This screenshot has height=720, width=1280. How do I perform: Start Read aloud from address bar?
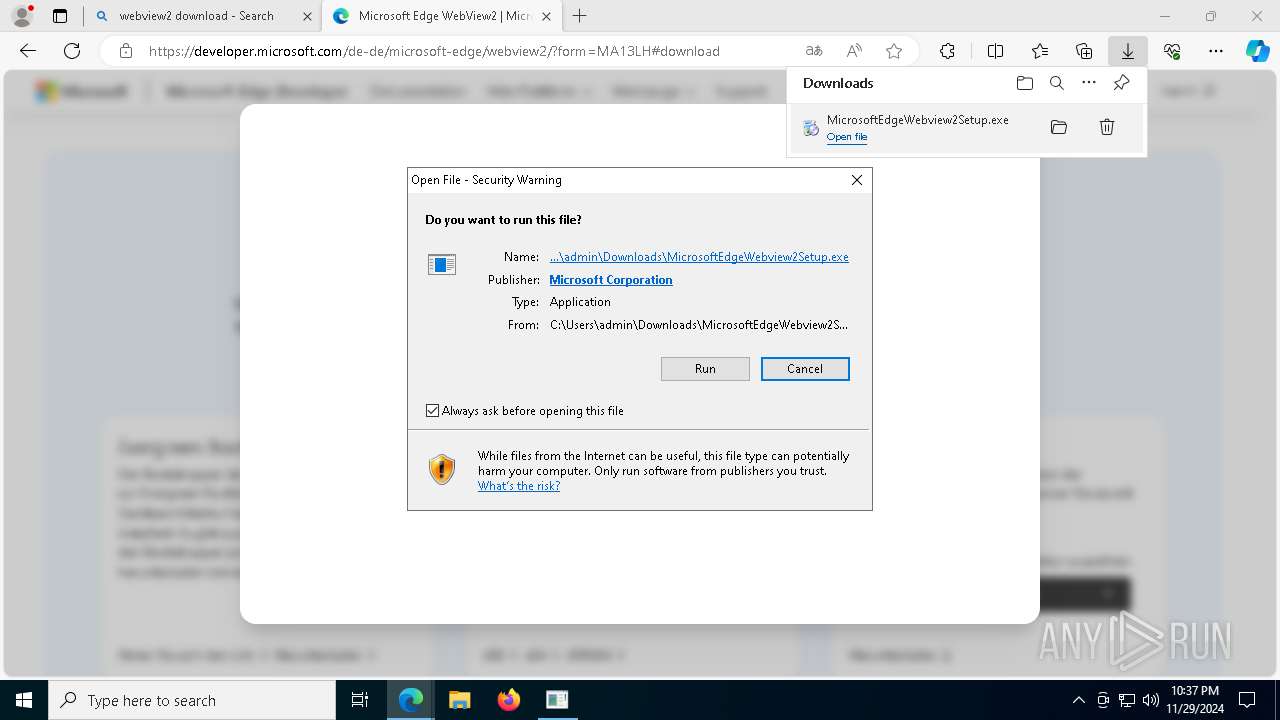click(854, 51)
